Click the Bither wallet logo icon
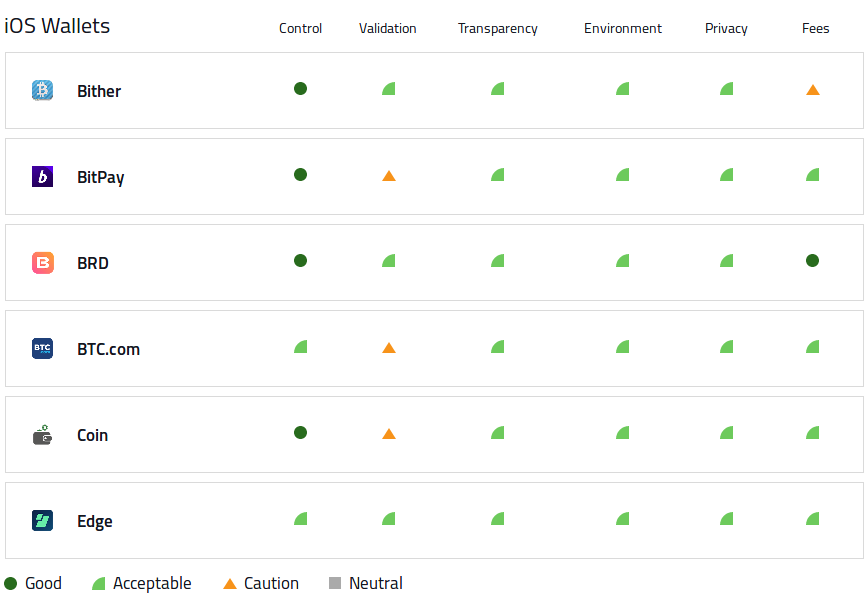 [x=43, y=90]
